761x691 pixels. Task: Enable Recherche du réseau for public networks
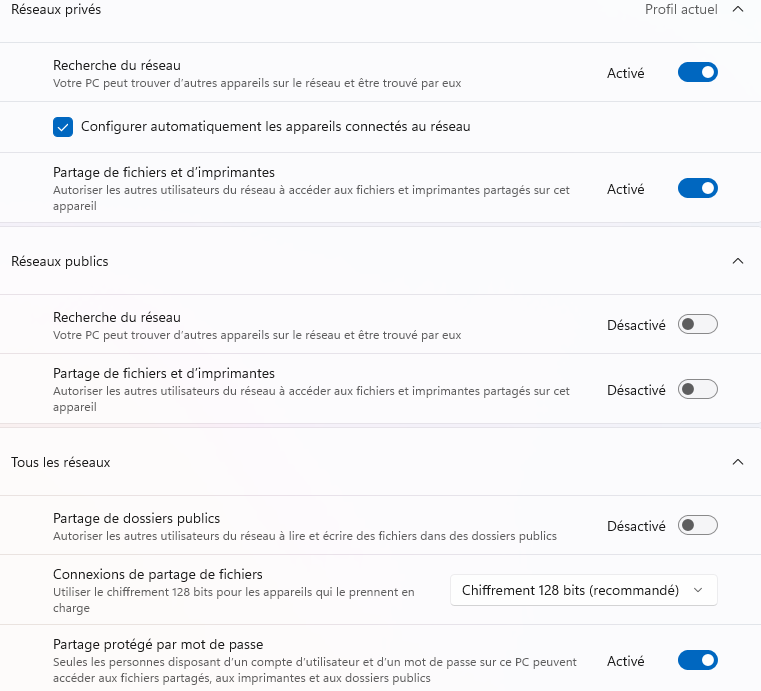[697, 324]
